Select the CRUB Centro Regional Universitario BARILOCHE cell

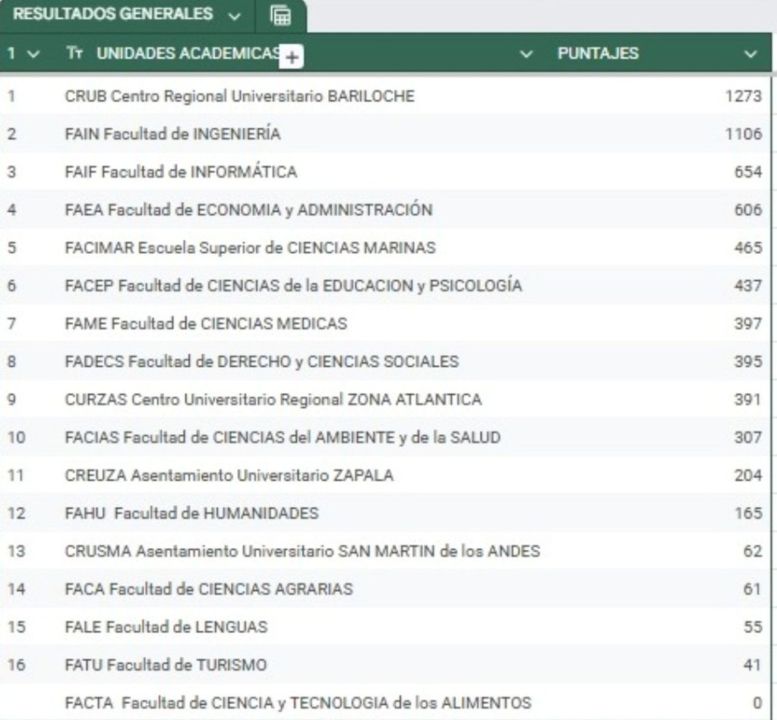coord(239,96)
